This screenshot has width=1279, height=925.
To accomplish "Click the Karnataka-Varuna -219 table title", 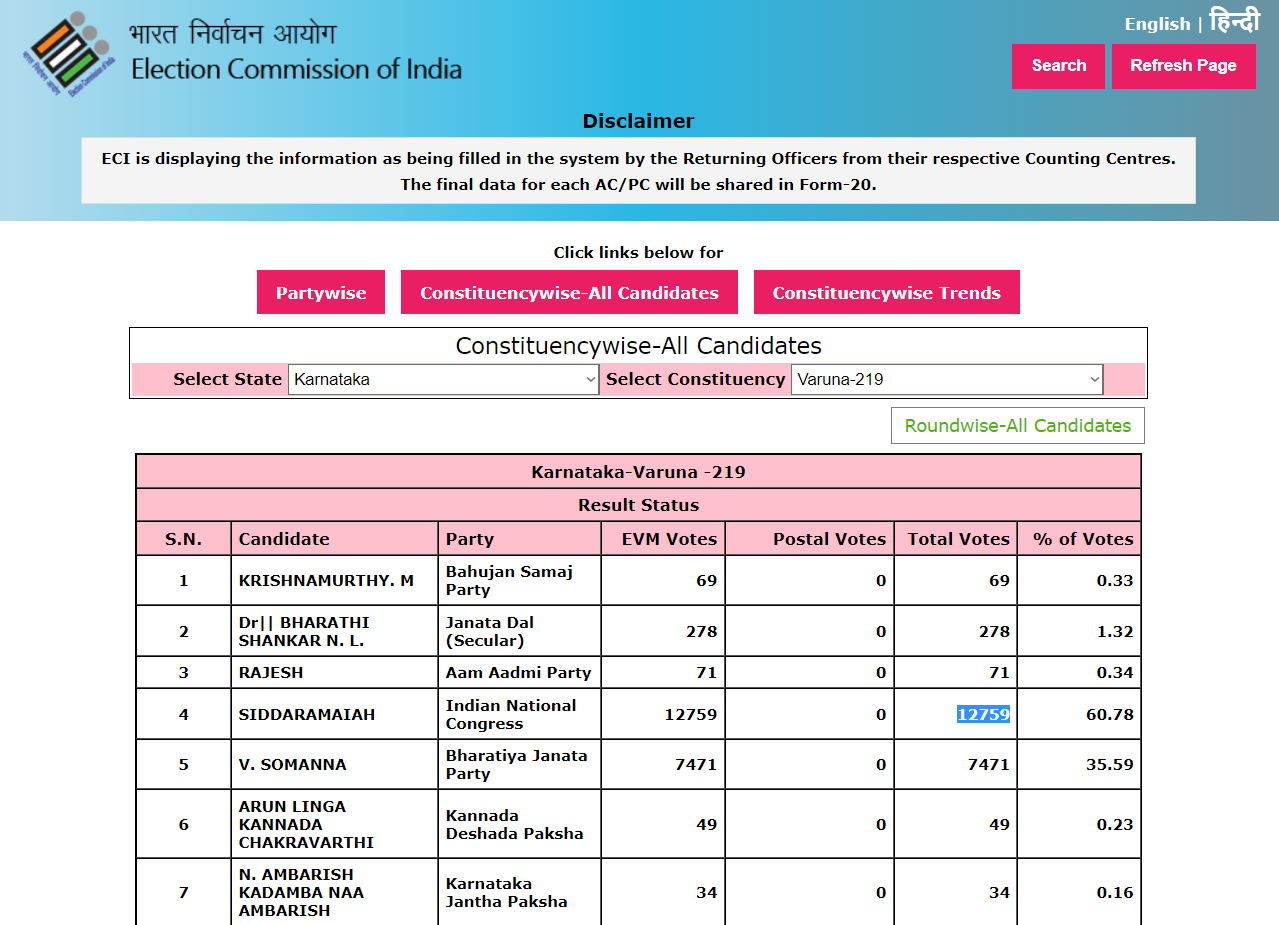I will tap(638, 472).
